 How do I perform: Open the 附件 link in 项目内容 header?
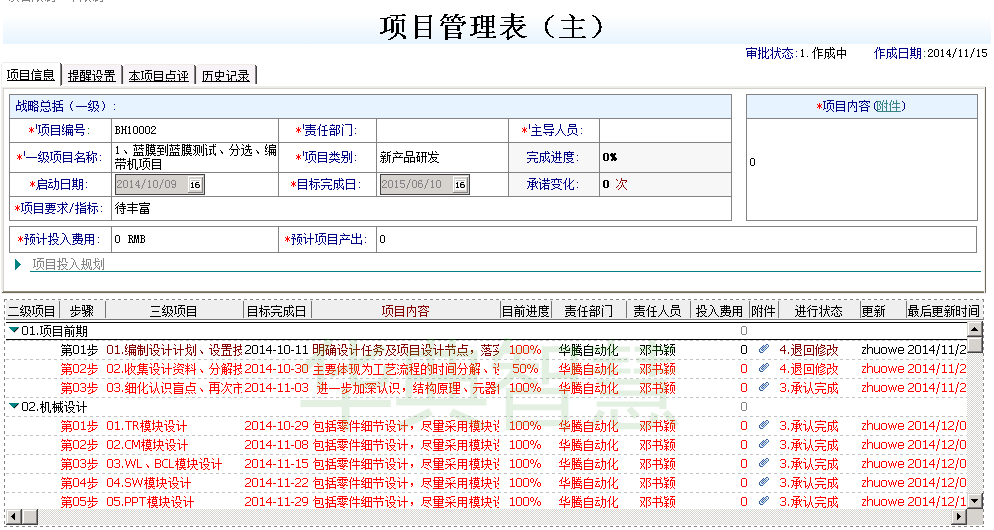tap(888, 107)
